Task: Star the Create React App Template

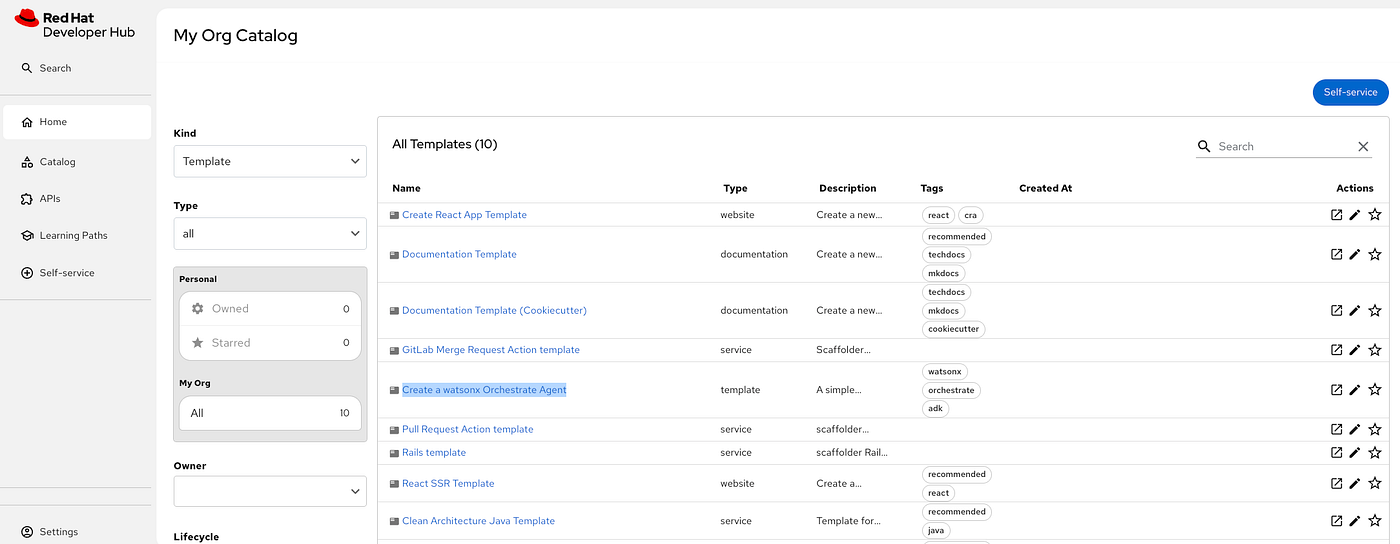Action: tap(1375, 215)
